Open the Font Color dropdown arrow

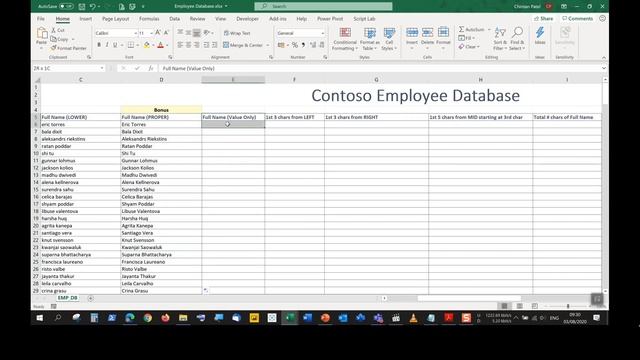[167, 45]
